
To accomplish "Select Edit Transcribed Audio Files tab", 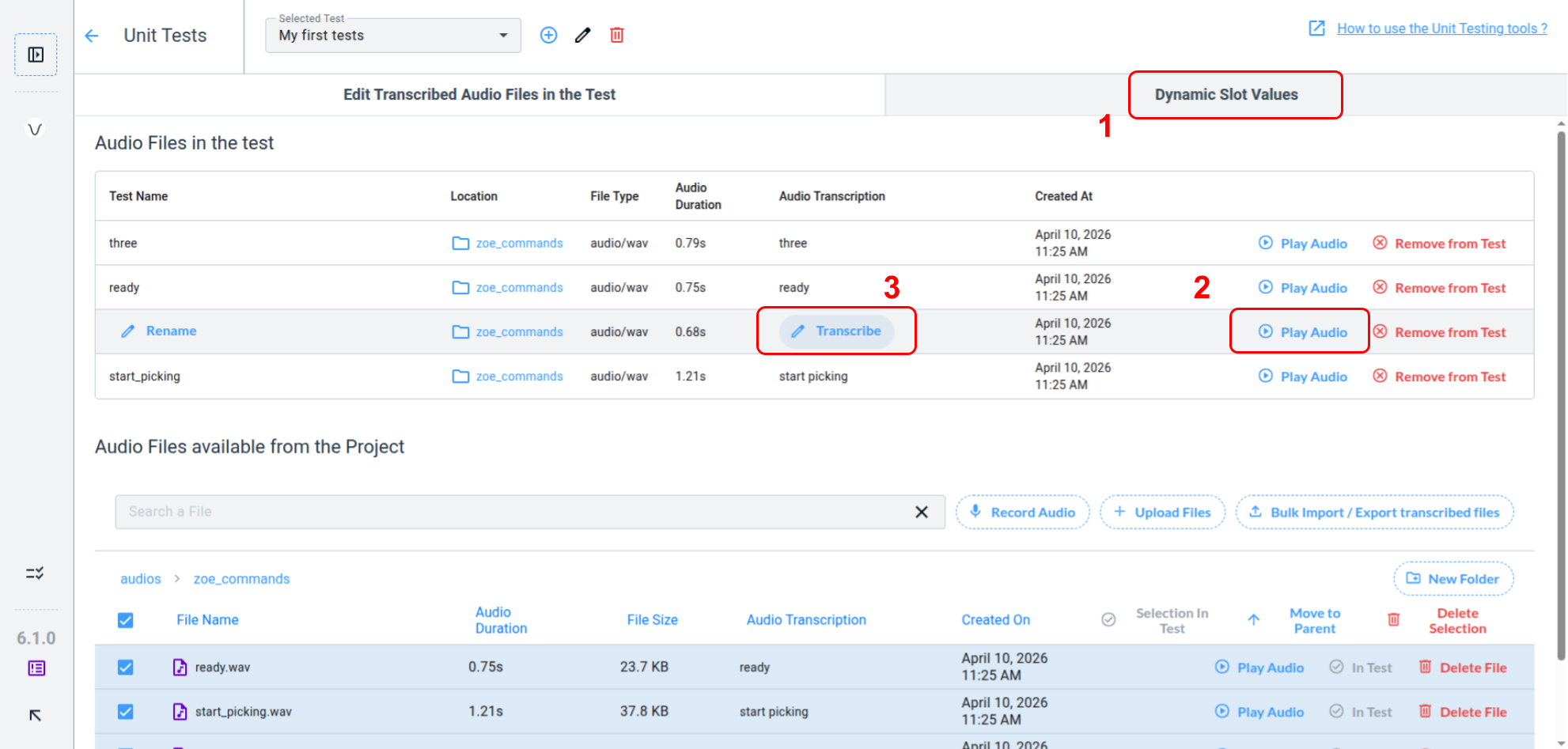I will 479,95.
